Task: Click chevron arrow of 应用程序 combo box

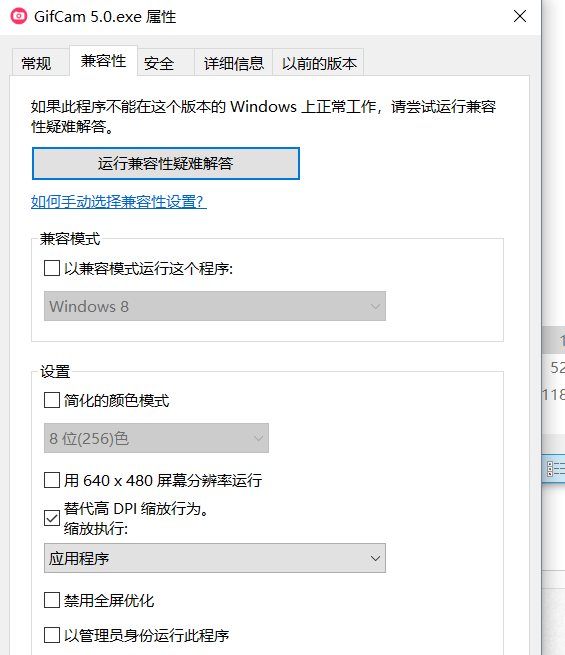Action: point(375,559)
